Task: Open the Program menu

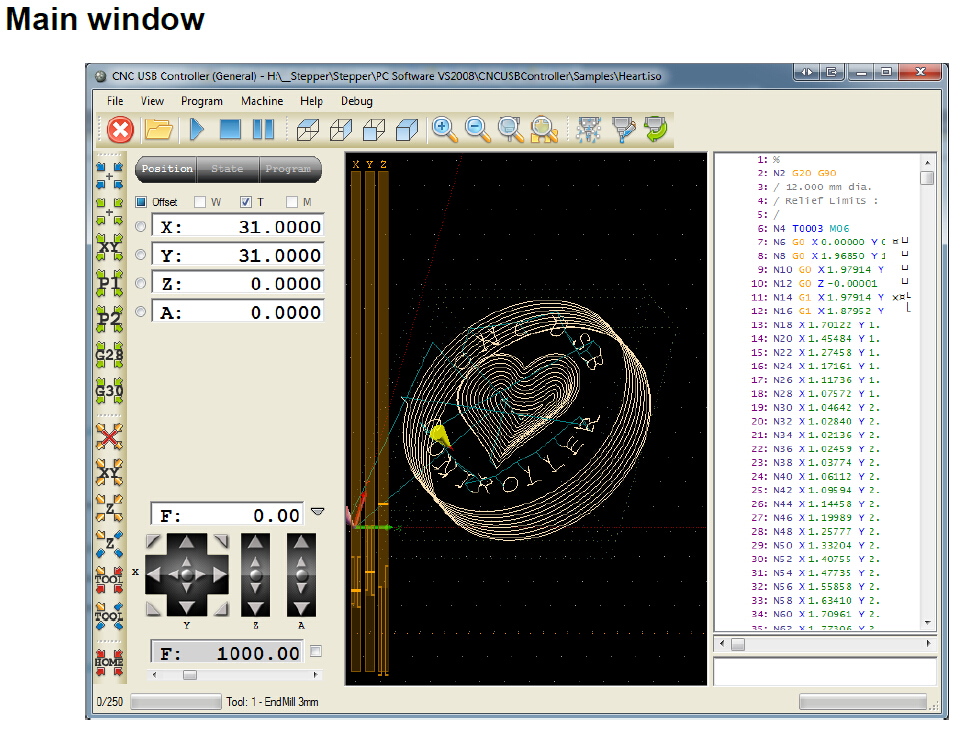Action: tap(202, 101)
